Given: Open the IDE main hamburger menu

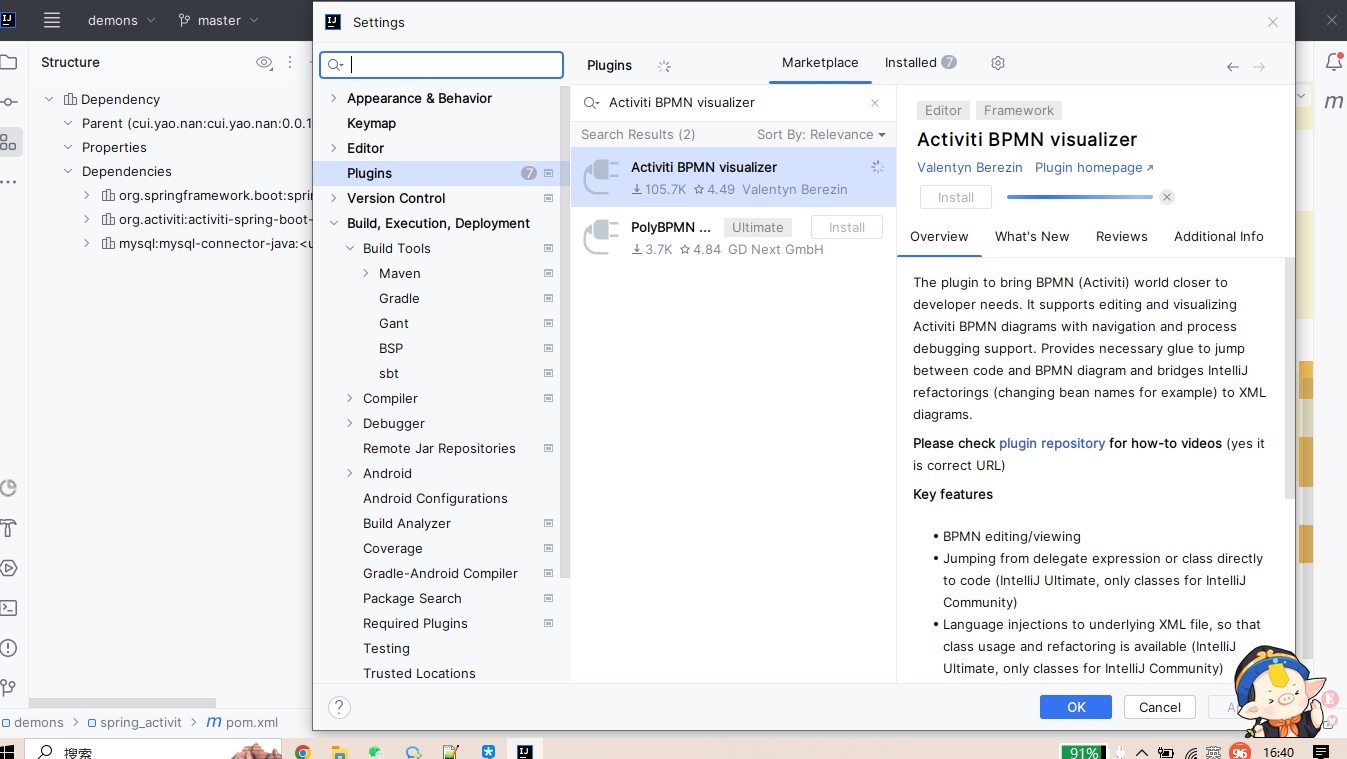Looking at the screenshot, I should (x=52, y=20).
